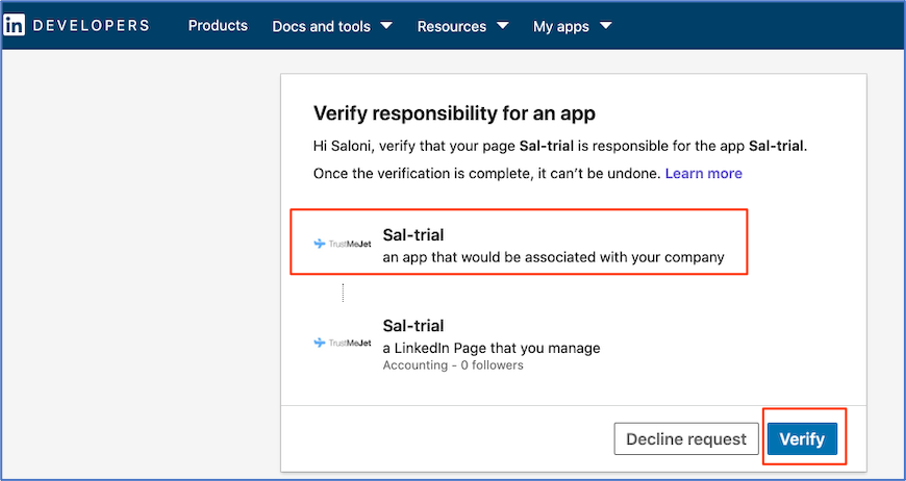Viewport: 906px width, 481px height.
Task: Click 'an app that would be associated with your company'
Action: [x=553, y=257]
